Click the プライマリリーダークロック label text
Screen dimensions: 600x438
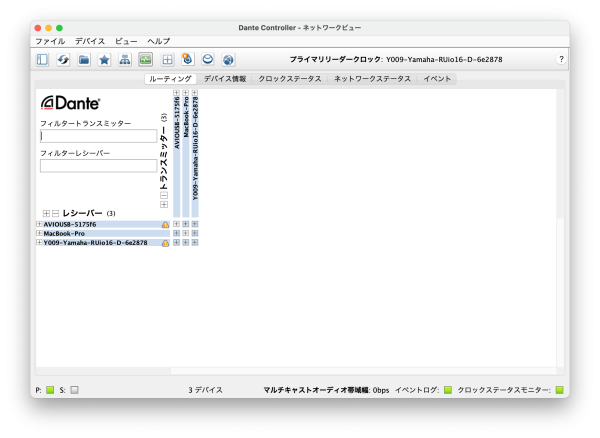336,59
